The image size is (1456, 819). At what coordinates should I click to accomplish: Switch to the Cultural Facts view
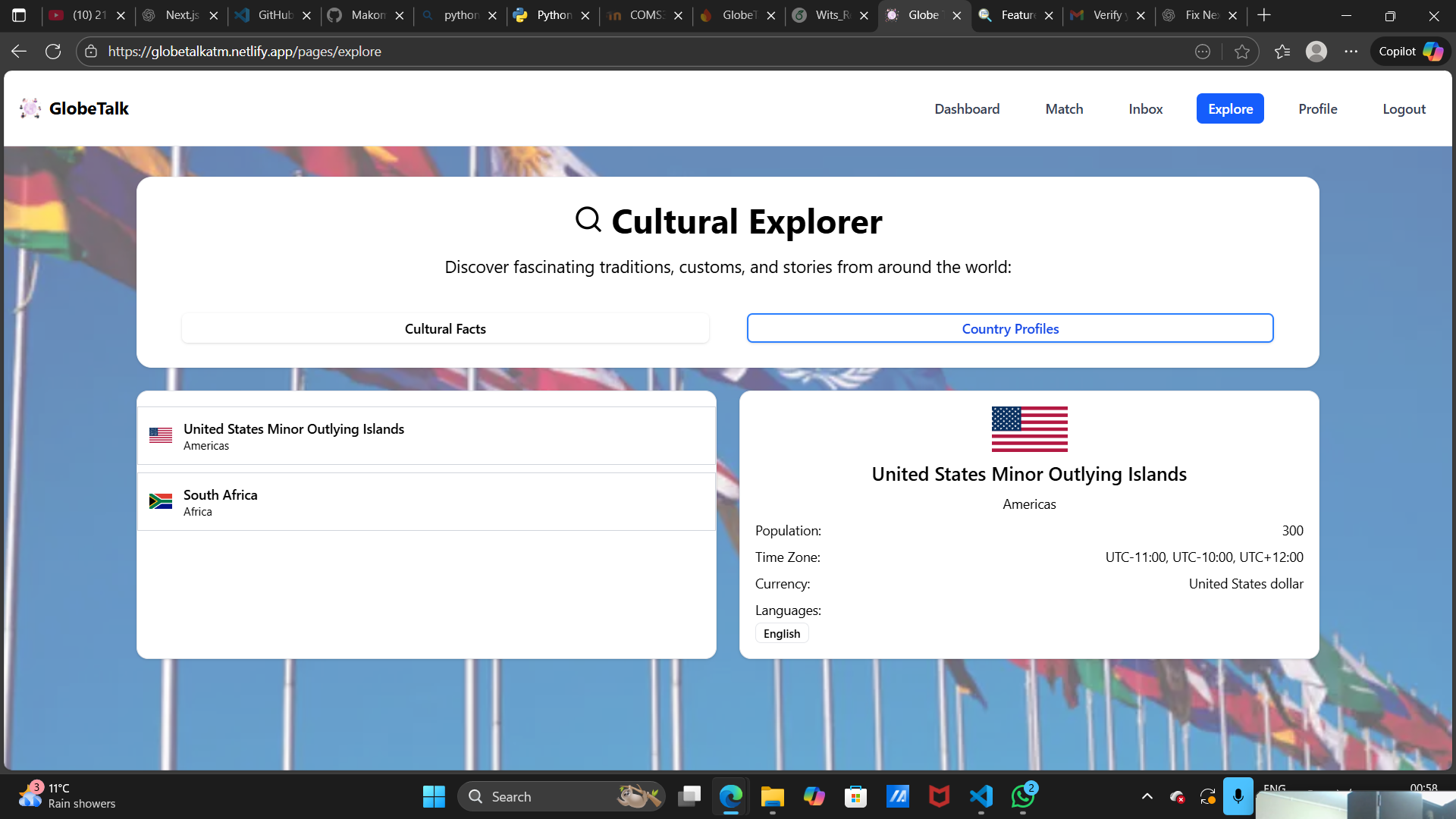click(x=445, y=328)
